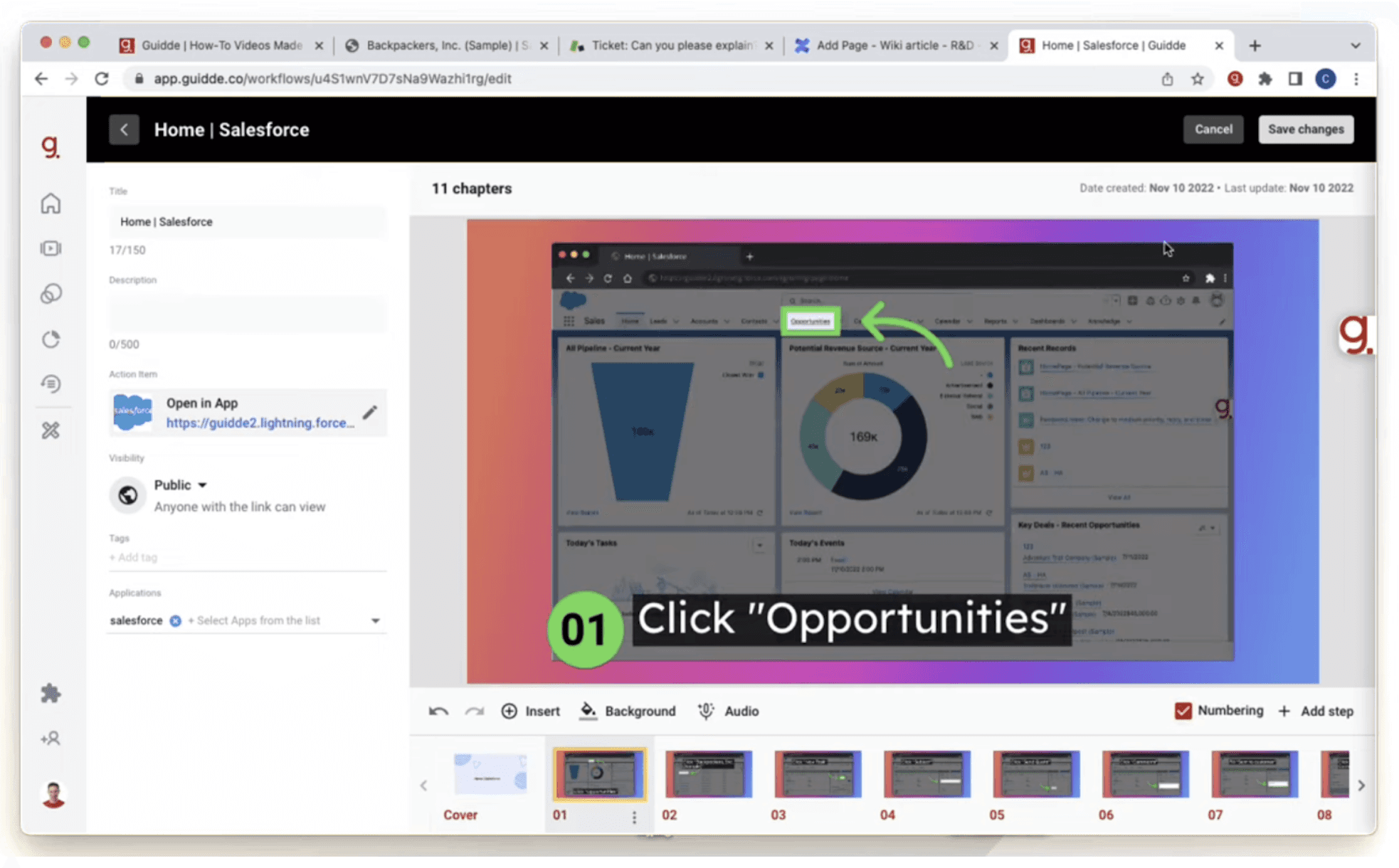Remove the salesforce application tag

pyautogui.click(x=175, y=620)
